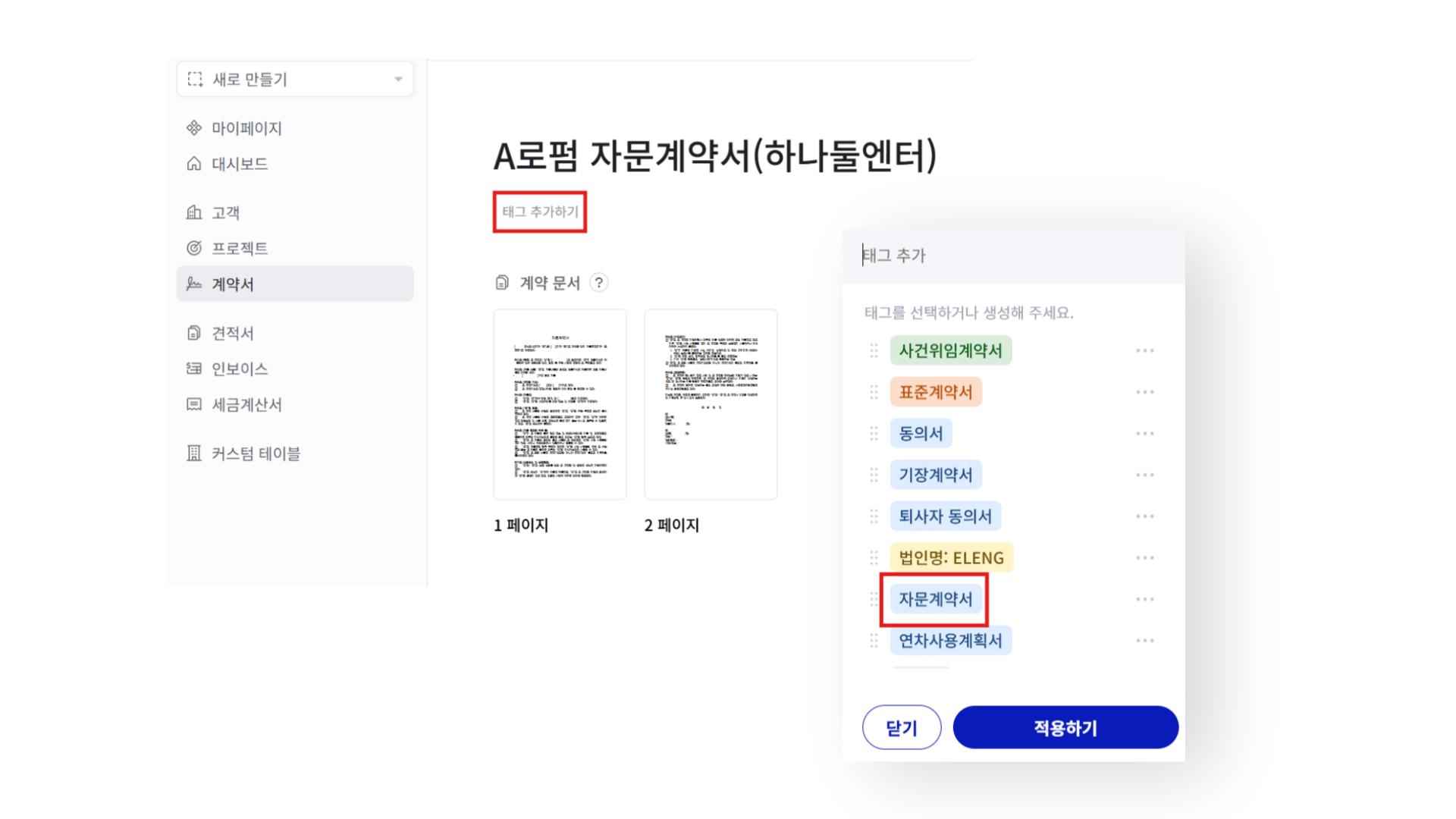Click the 인보이스 icon
The height and width of the screenshot is (819, 1456).
click(194, 368)
